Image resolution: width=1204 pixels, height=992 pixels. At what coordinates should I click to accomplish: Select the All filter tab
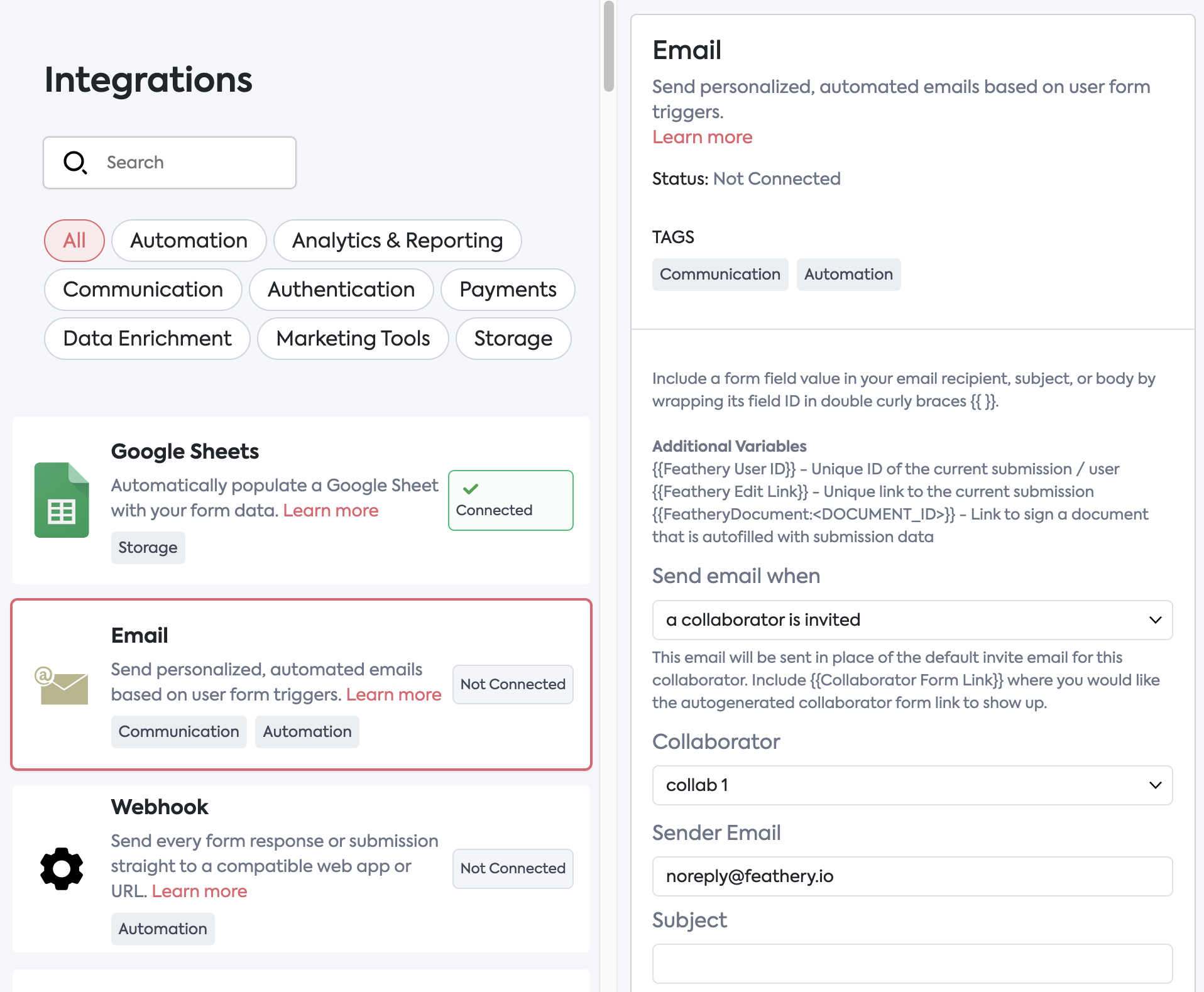click(x=74, y=241)
